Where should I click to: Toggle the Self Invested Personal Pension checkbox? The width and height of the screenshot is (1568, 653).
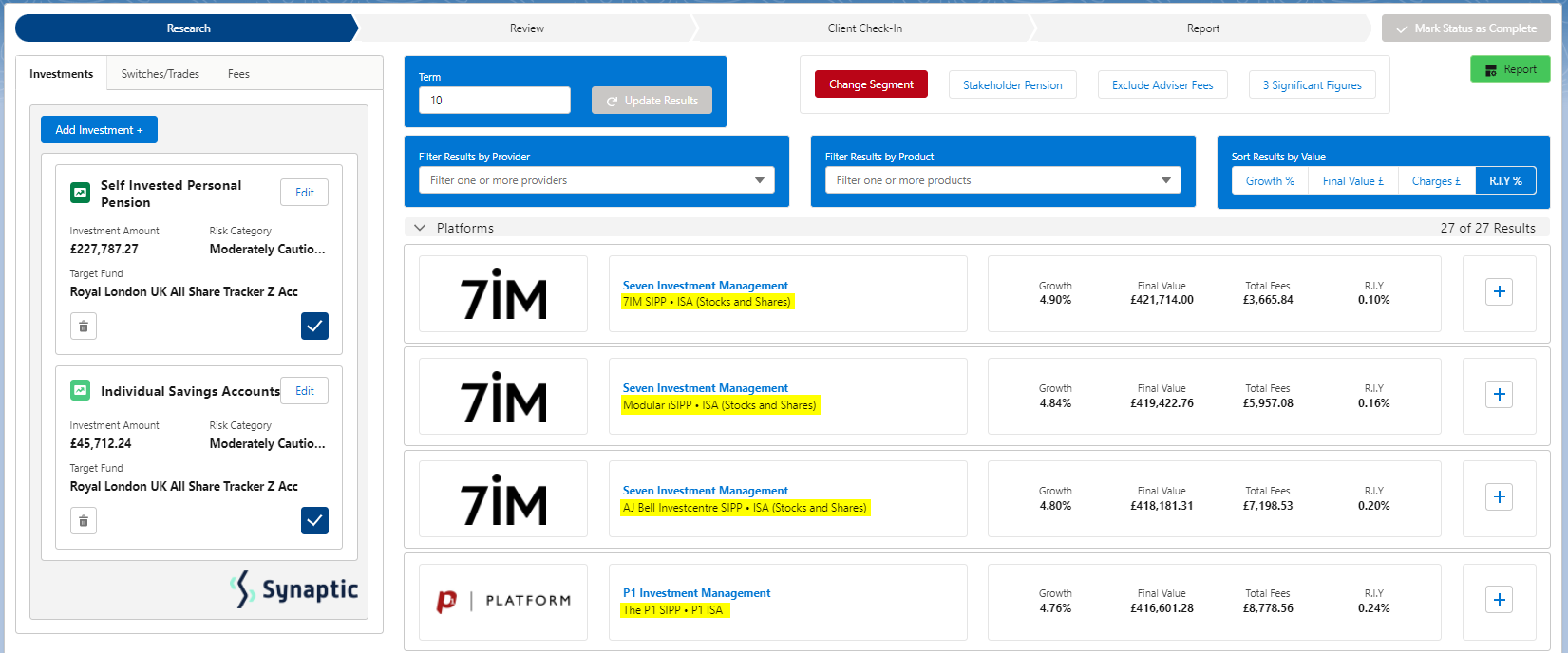coord(314,326)
